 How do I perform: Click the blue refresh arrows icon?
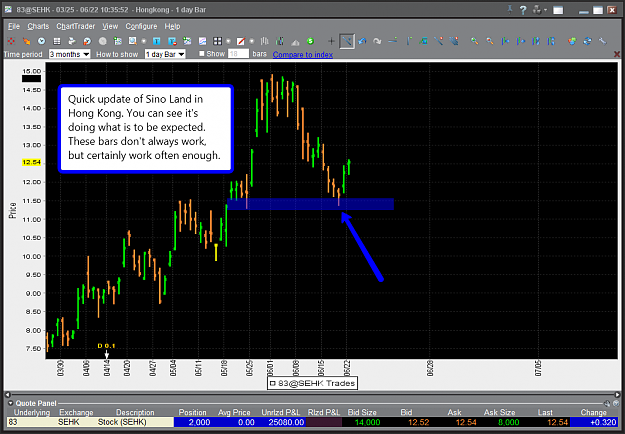587,41
